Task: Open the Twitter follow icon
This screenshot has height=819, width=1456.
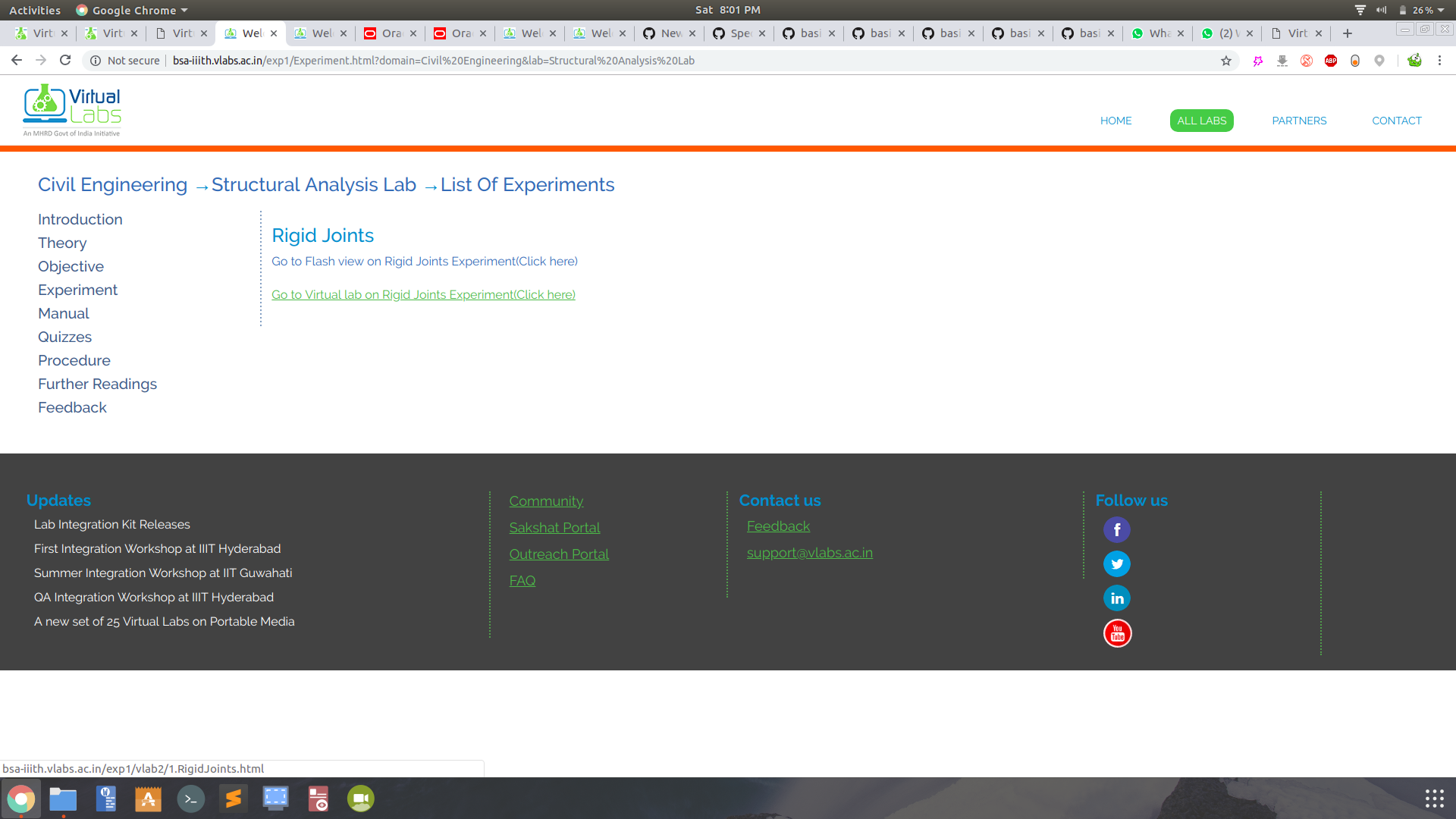Action: coord(1116,563)
